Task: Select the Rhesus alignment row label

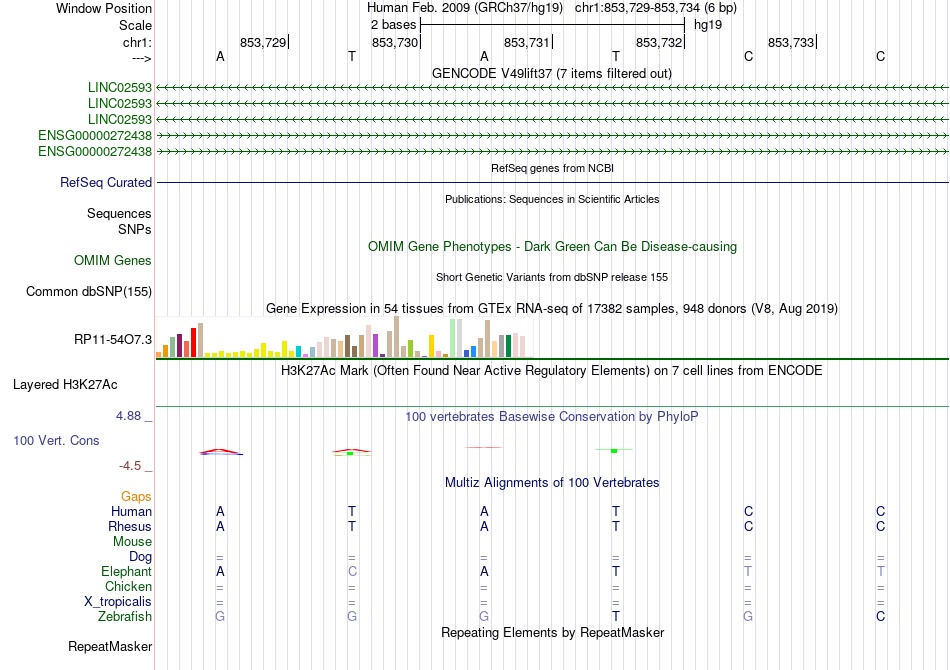Action: 130,526
